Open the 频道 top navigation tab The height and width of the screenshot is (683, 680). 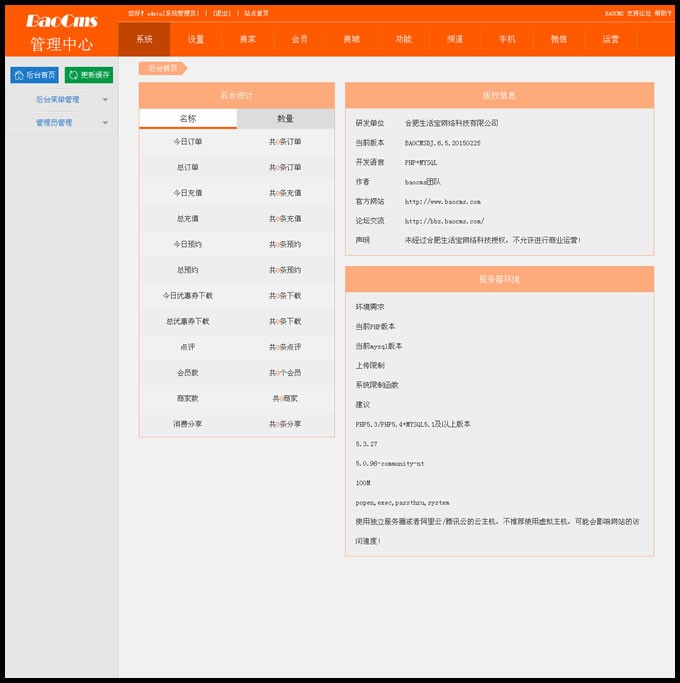[x=455, y=39]
